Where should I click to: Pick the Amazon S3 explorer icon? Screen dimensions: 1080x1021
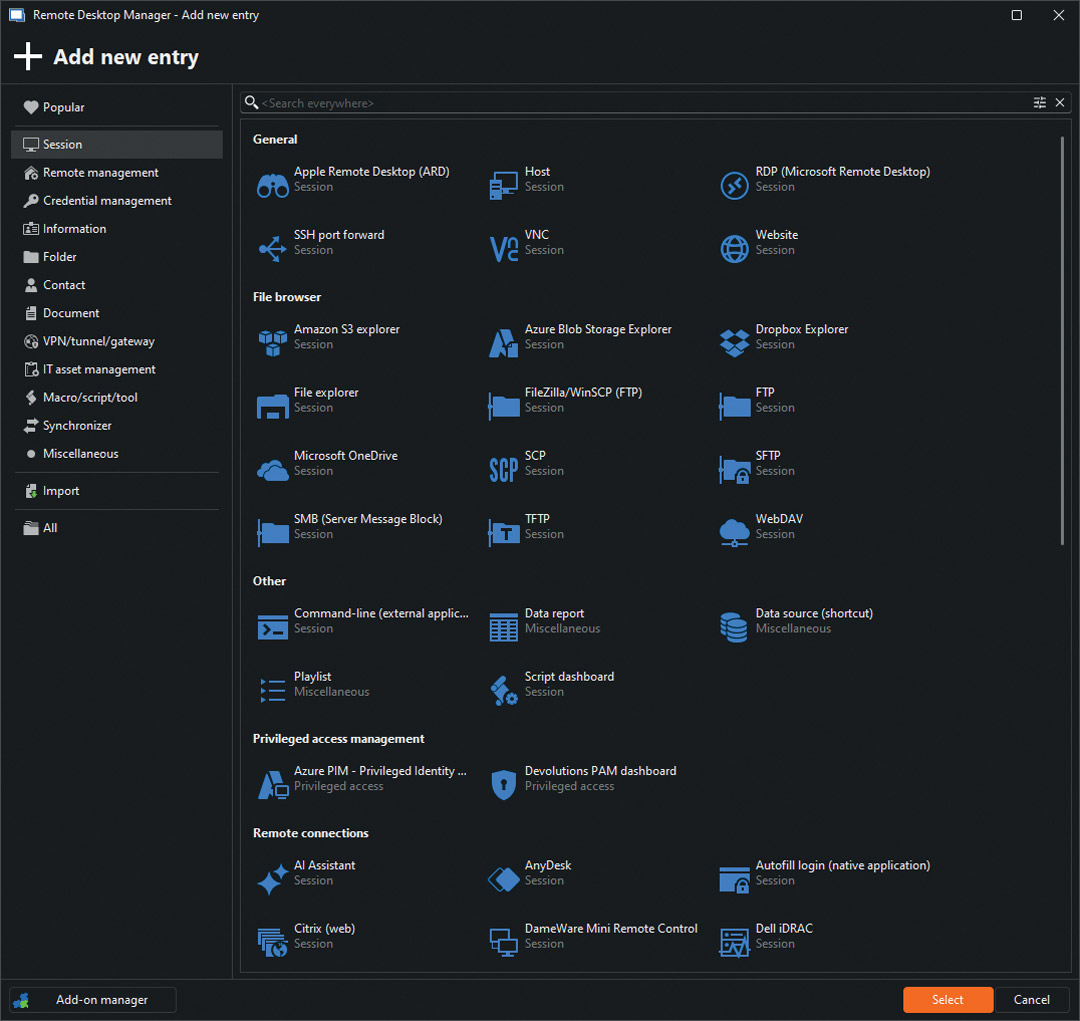pyautogui.click(x=273, y=342)
